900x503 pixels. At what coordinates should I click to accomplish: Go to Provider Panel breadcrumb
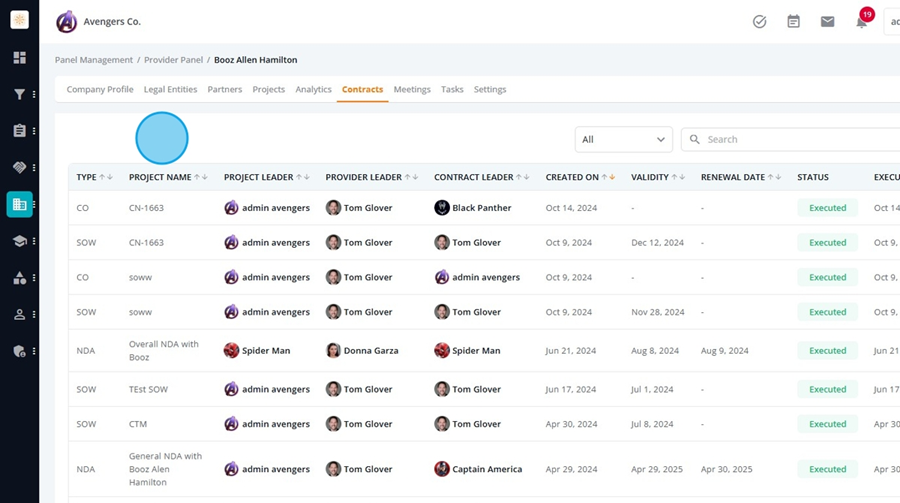click(x=173, y=60)
